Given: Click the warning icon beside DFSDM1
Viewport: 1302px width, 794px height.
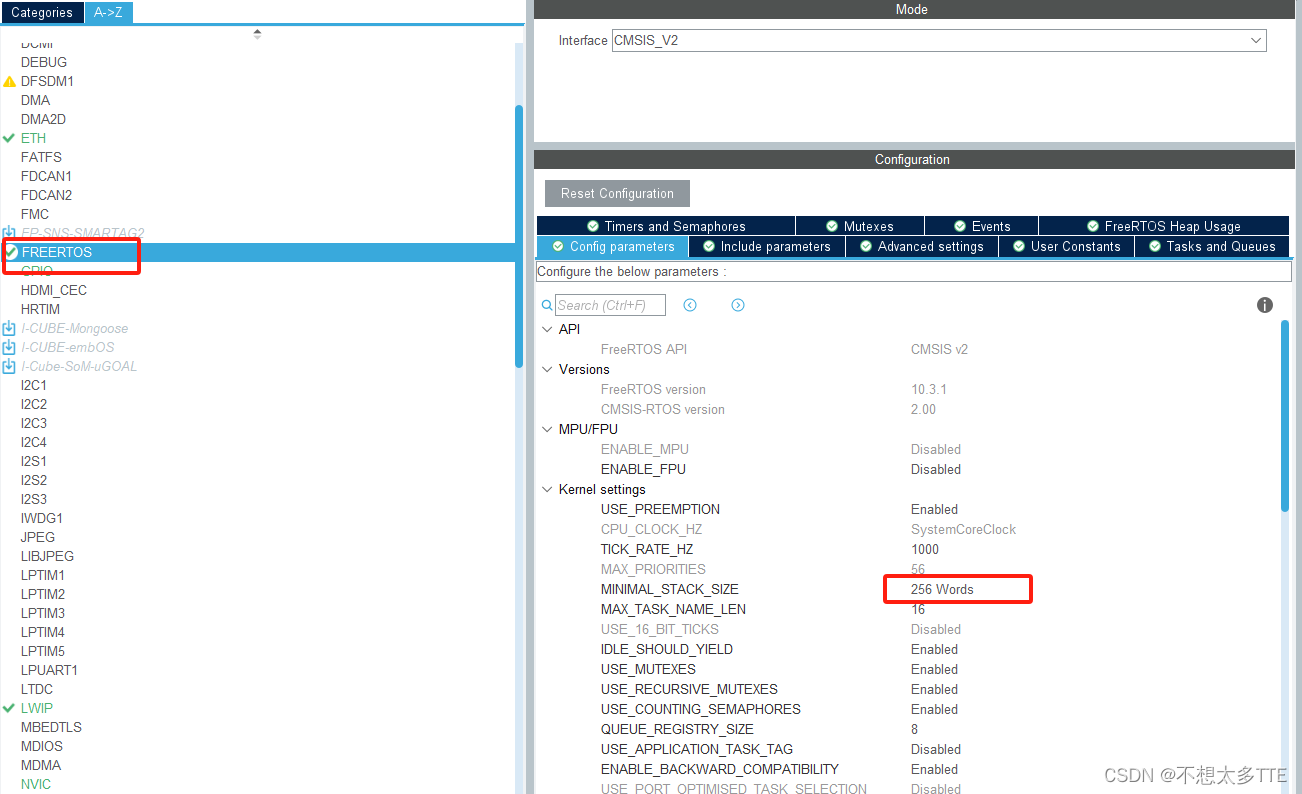Looking at the screenshot, I should tap(8, 81).
